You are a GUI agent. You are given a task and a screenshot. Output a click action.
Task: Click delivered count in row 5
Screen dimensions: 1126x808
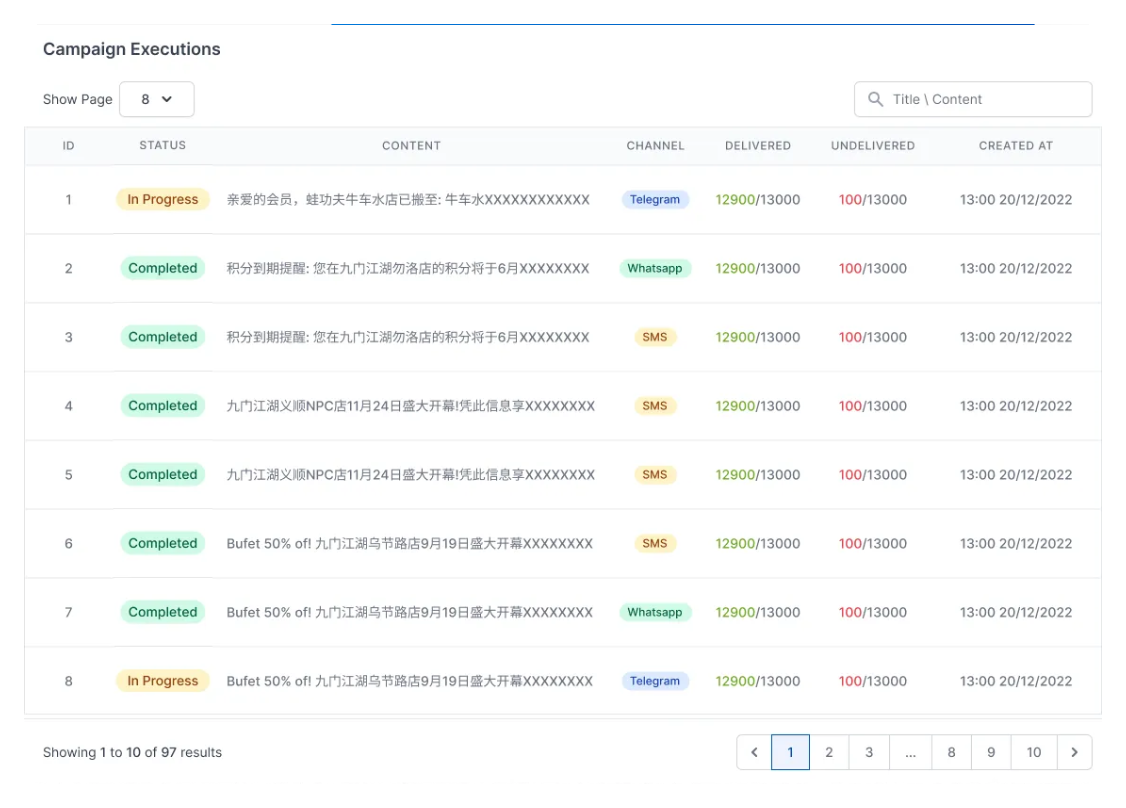(758, 475)
